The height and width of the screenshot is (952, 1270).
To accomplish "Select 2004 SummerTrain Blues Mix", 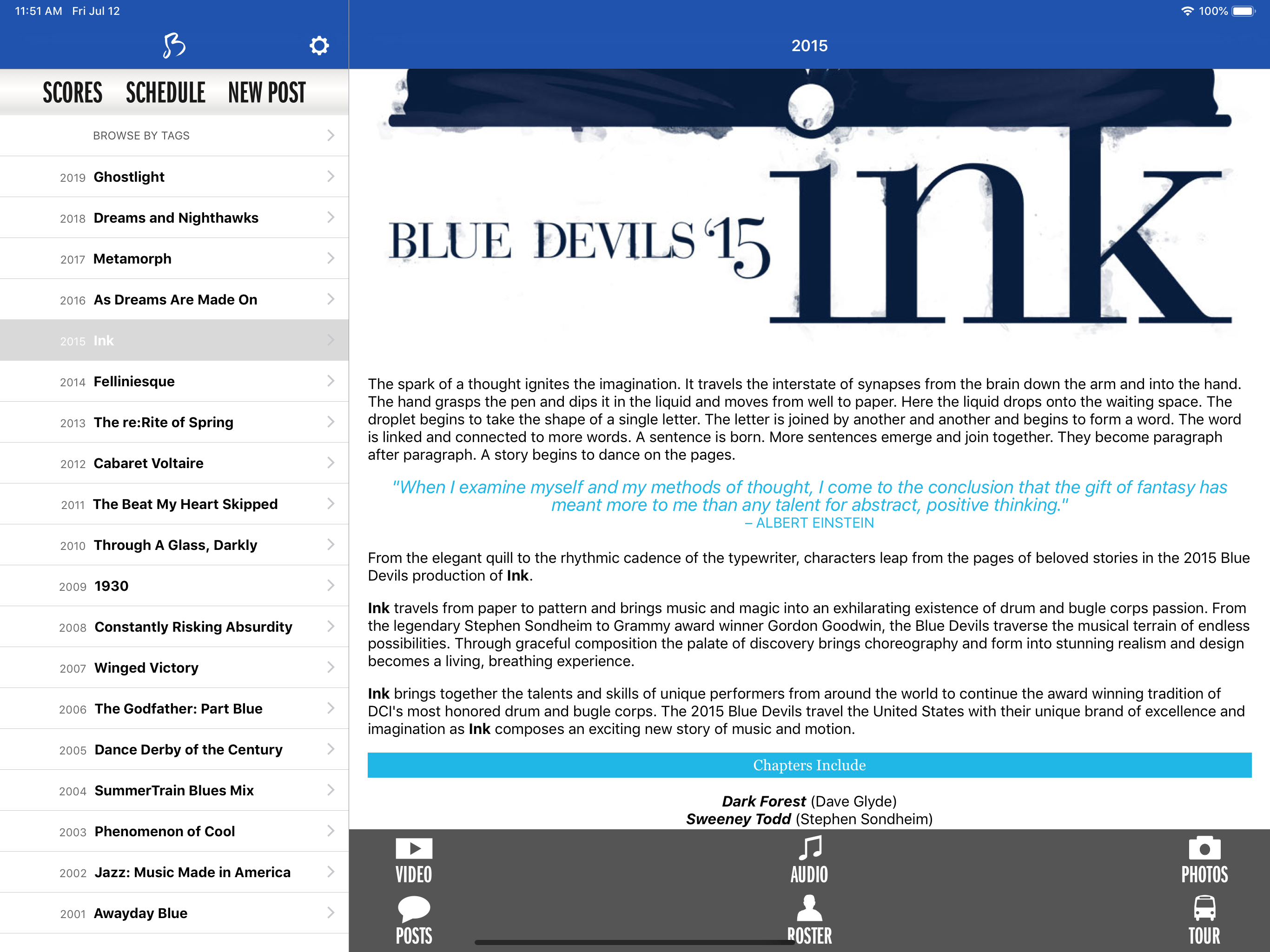I will pos(174,791).
